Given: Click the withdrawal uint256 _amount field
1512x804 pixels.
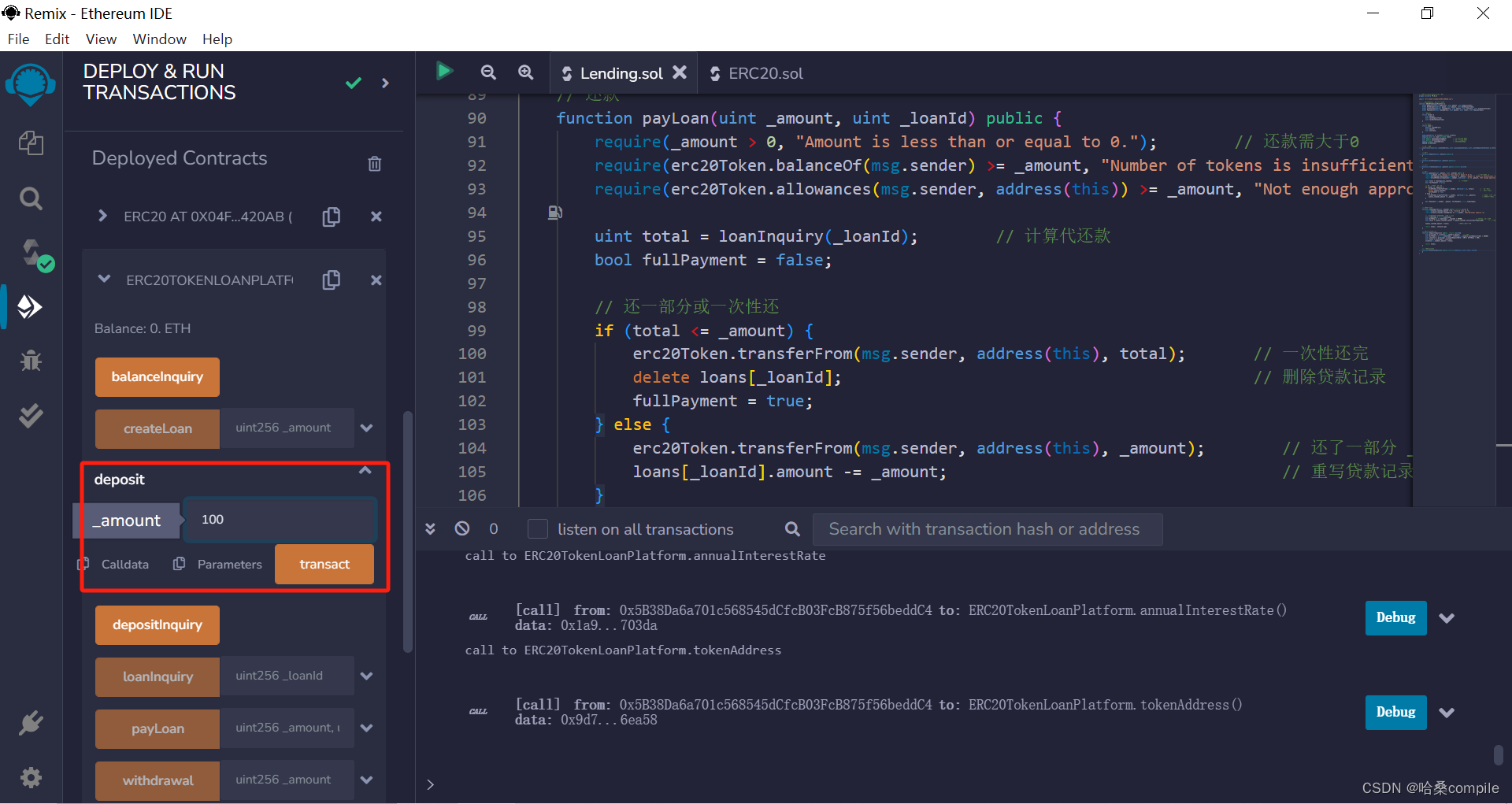Looking at the screenshot, I should (287, 780).
